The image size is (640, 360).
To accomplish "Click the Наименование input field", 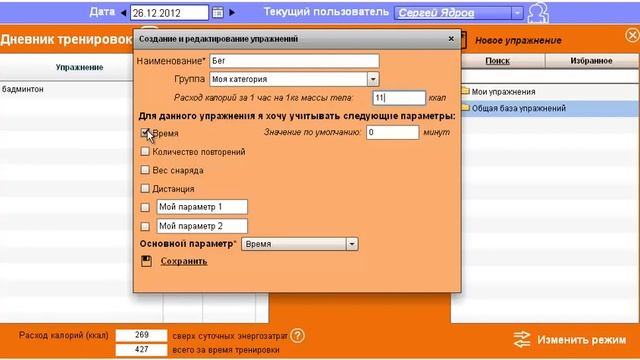I will coord(294,61).
